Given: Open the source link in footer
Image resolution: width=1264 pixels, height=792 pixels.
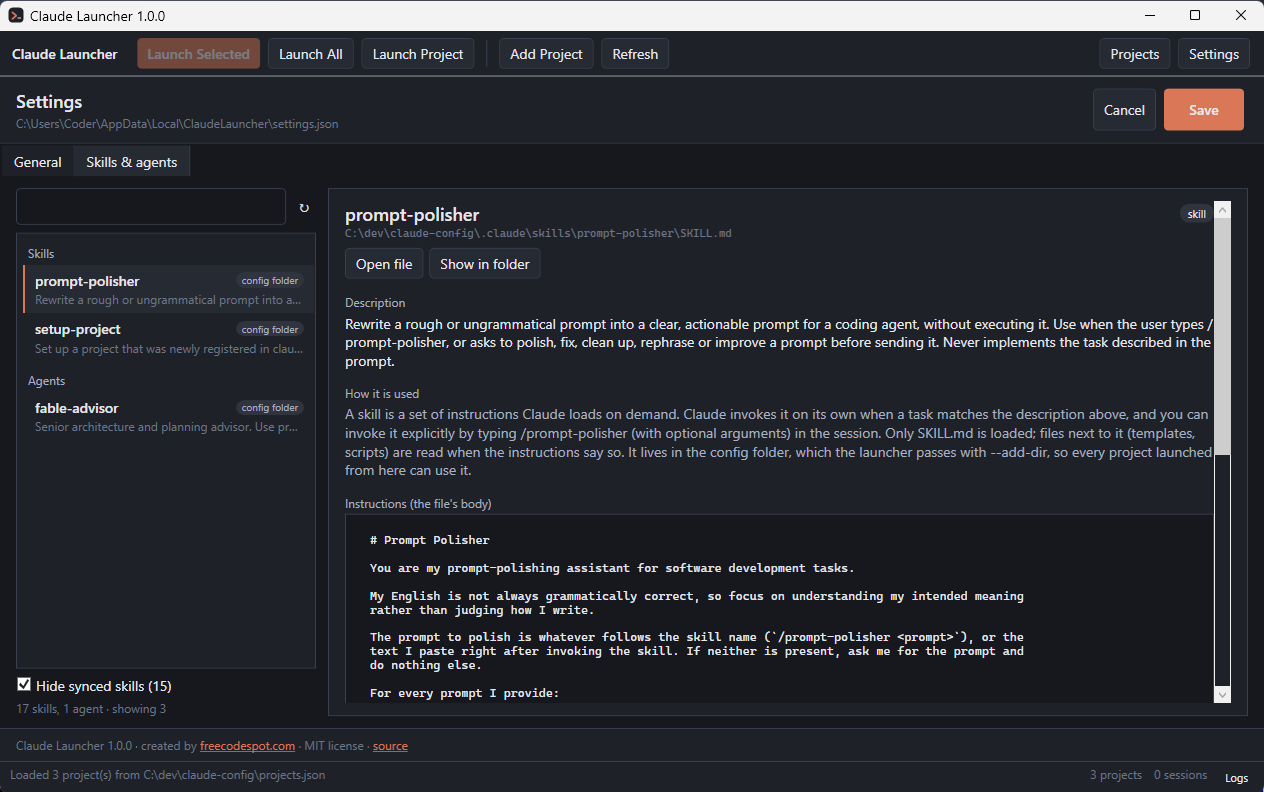Looking at the screenshot, I should [390, 745].
